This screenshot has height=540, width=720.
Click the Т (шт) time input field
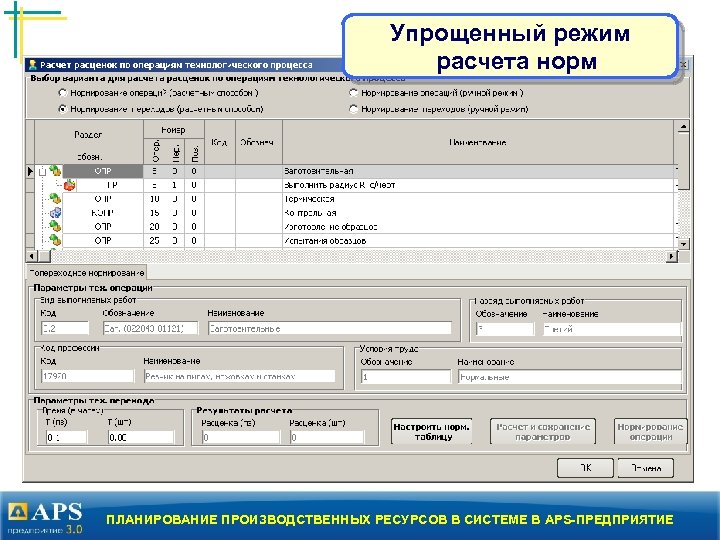141,437
